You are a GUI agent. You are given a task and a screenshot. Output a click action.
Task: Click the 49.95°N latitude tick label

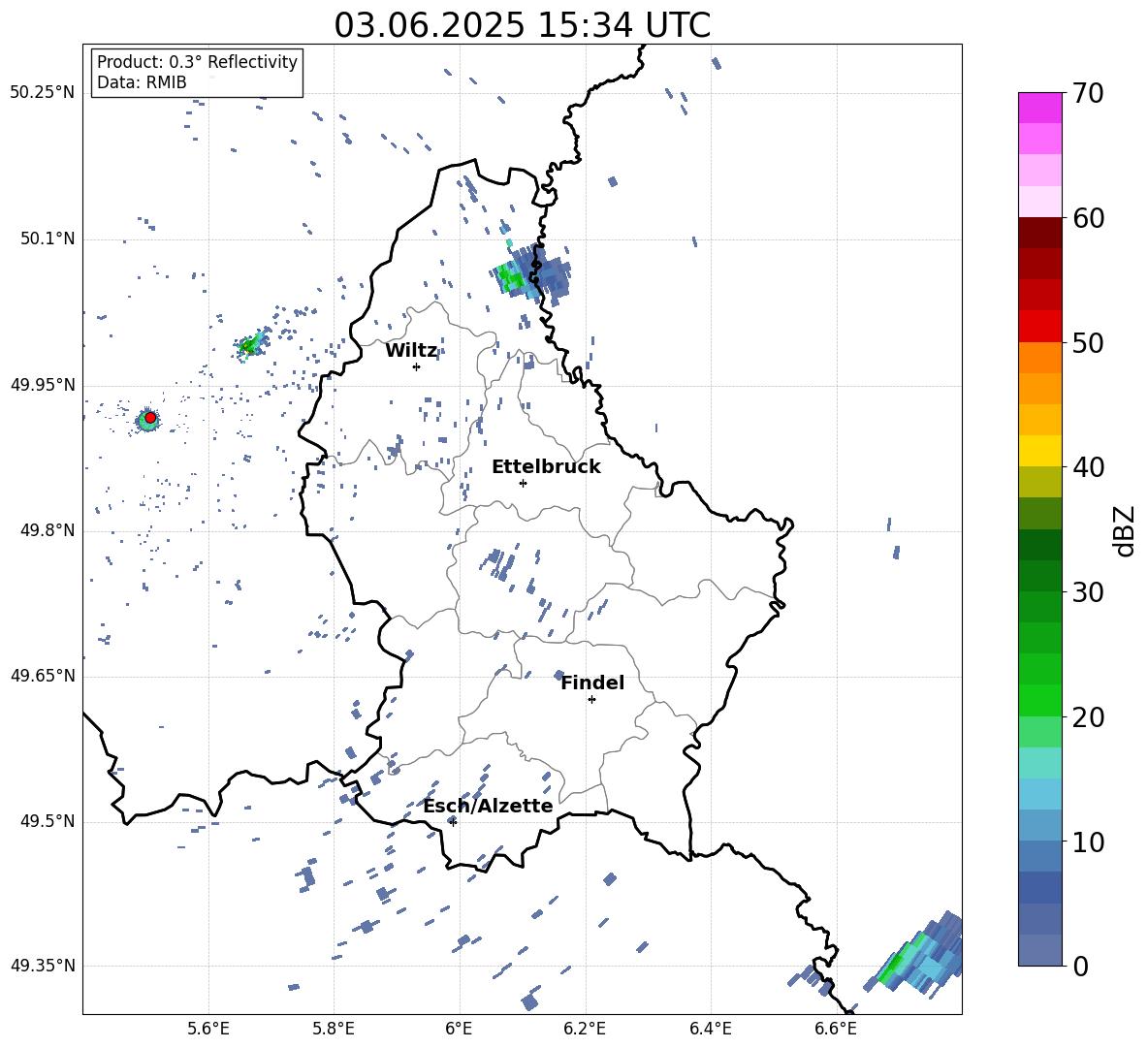43,385
